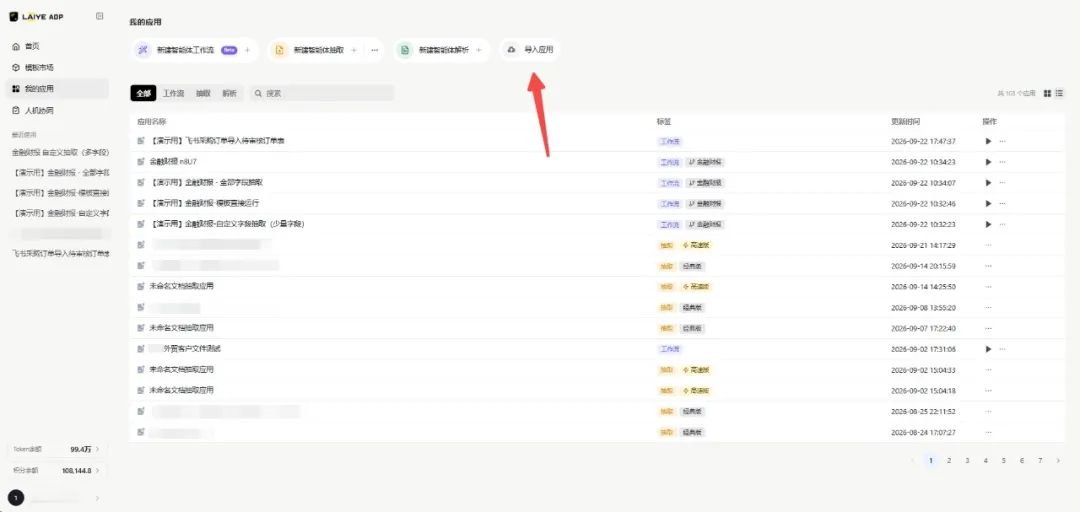
Task: Open the 积分余额 108,144.8 entry
Action: (58, 471)
